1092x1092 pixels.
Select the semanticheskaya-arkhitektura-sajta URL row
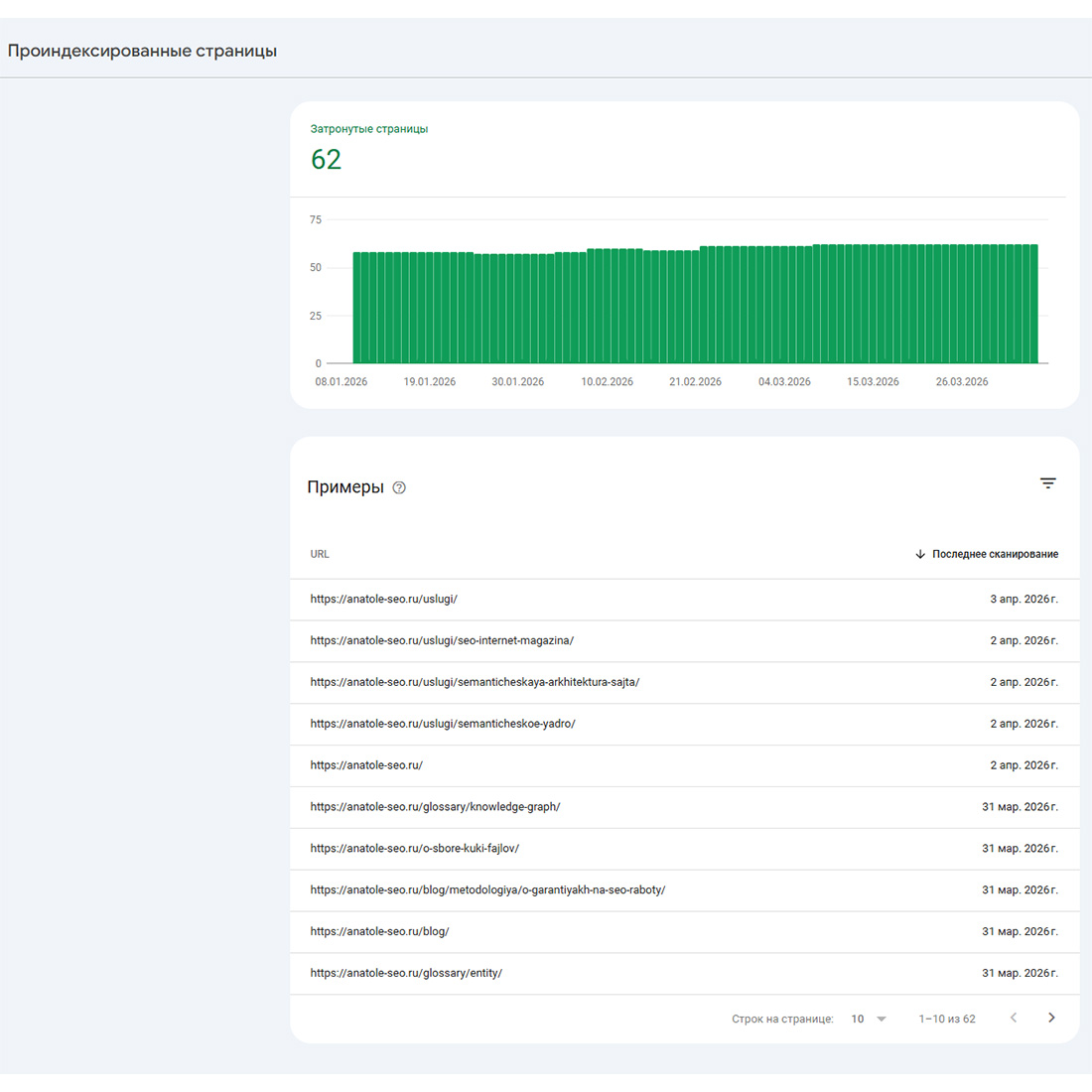pyautogui.click(x=475, y=683)
